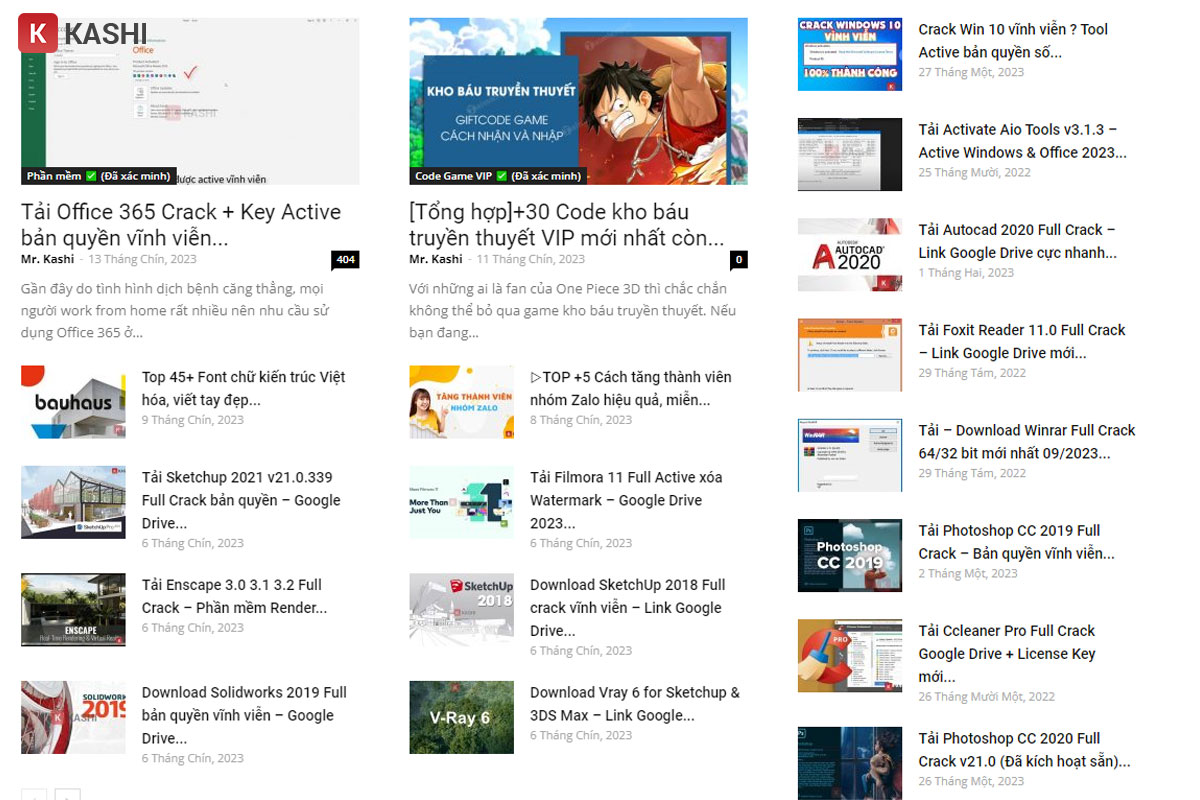
Task: Open 'Tải Autocad 2020 Full Crack' link
Action: [x=1018, y=241]
